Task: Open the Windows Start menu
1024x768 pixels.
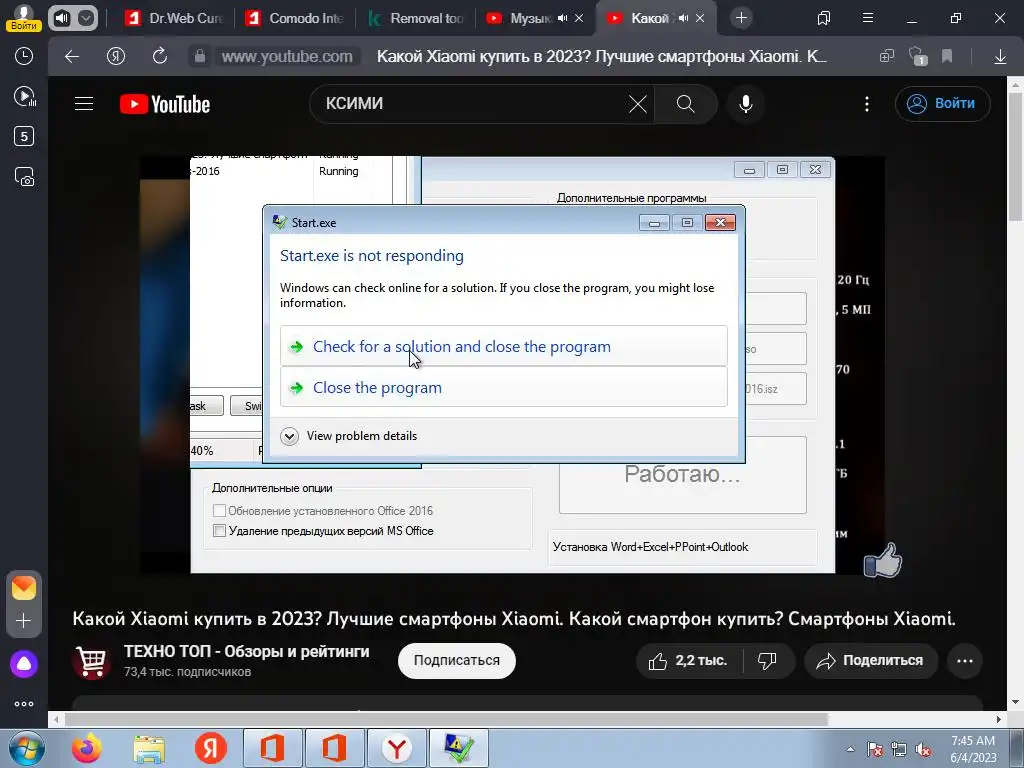Action: pyautogui.click(x=26, y=748)
